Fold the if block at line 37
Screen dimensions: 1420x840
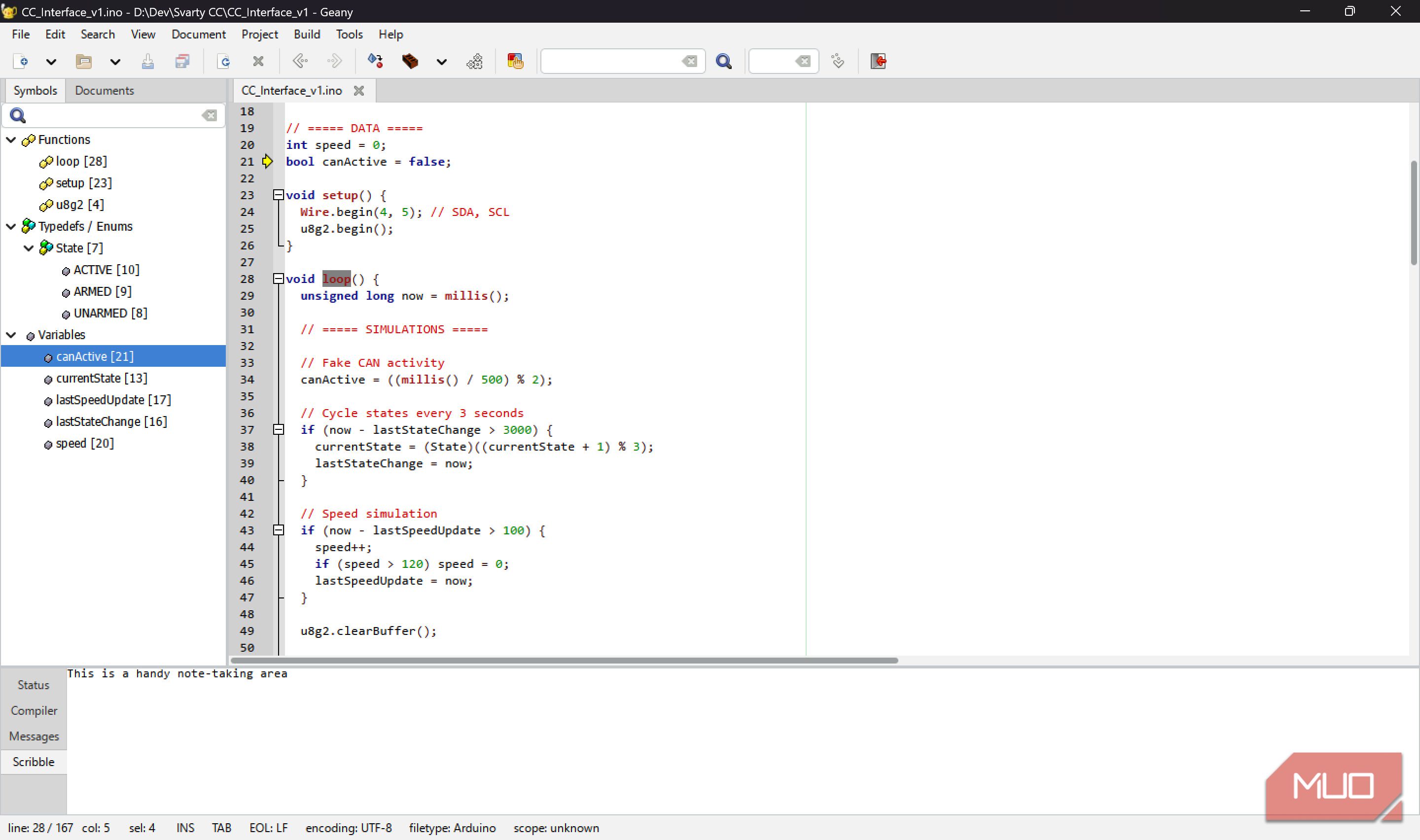278,430
